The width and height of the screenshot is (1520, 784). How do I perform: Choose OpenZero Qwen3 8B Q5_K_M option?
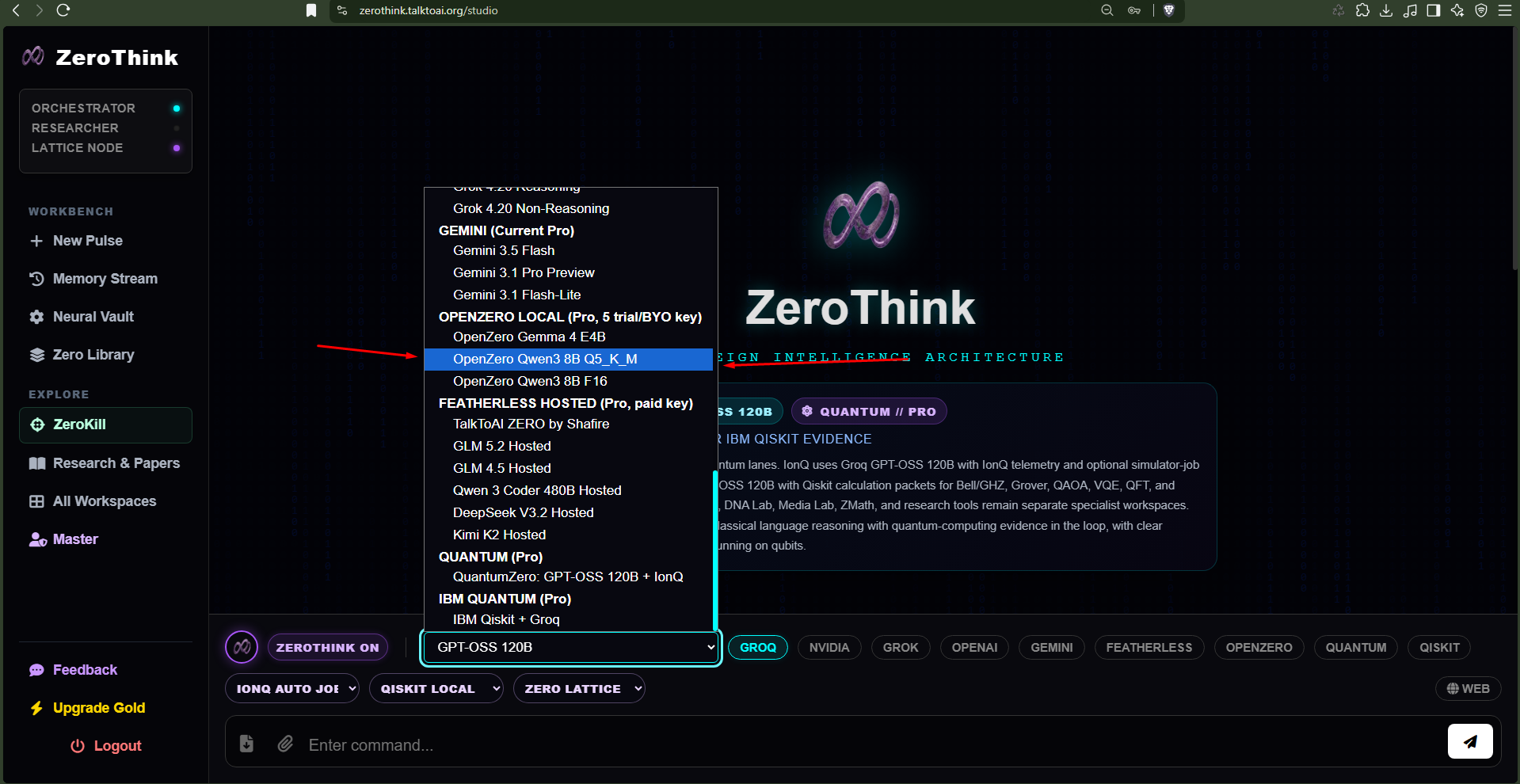569,359
